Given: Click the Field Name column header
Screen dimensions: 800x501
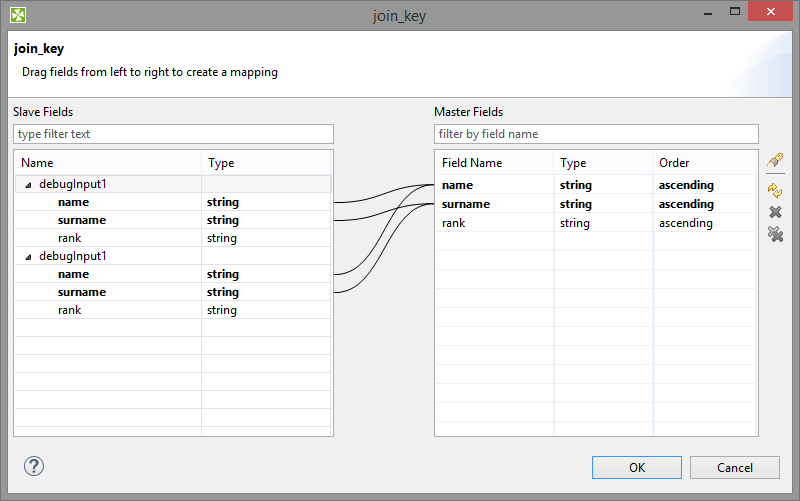Looking at the screenshot, I should (493, 163).
